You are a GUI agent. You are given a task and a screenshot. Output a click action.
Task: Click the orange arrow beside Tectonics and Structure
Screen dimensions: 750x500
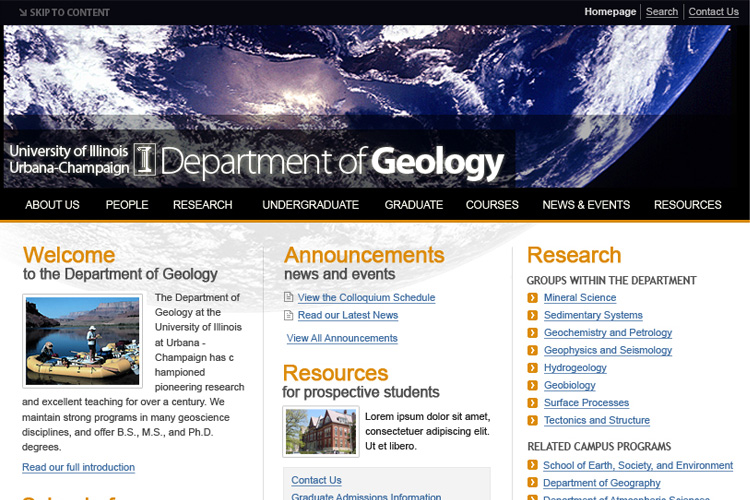(x=532, y=421)
